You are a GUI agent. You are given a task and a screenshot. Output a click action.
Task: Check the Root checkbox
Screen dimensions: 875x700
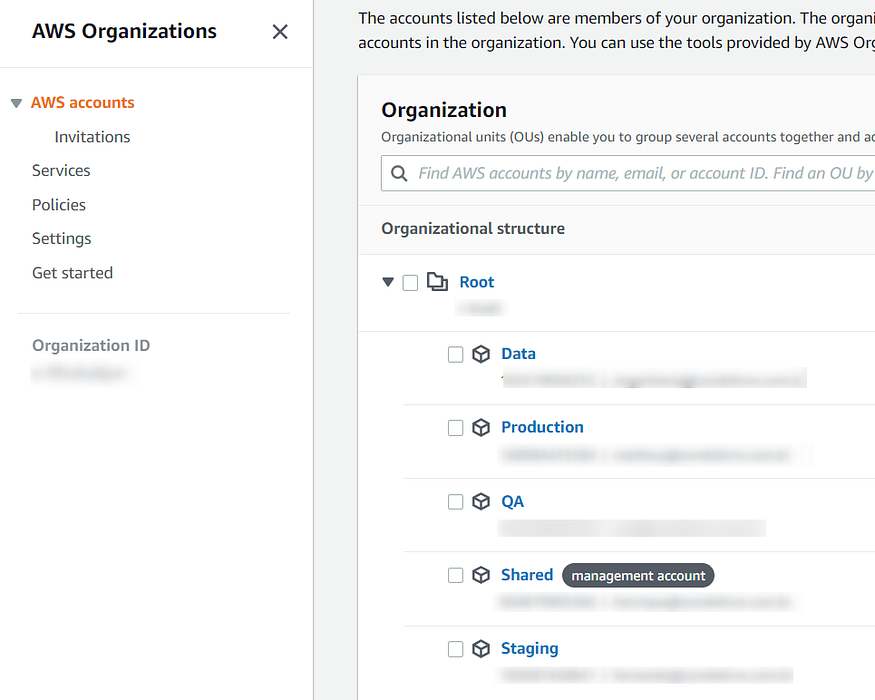point(410,283)
